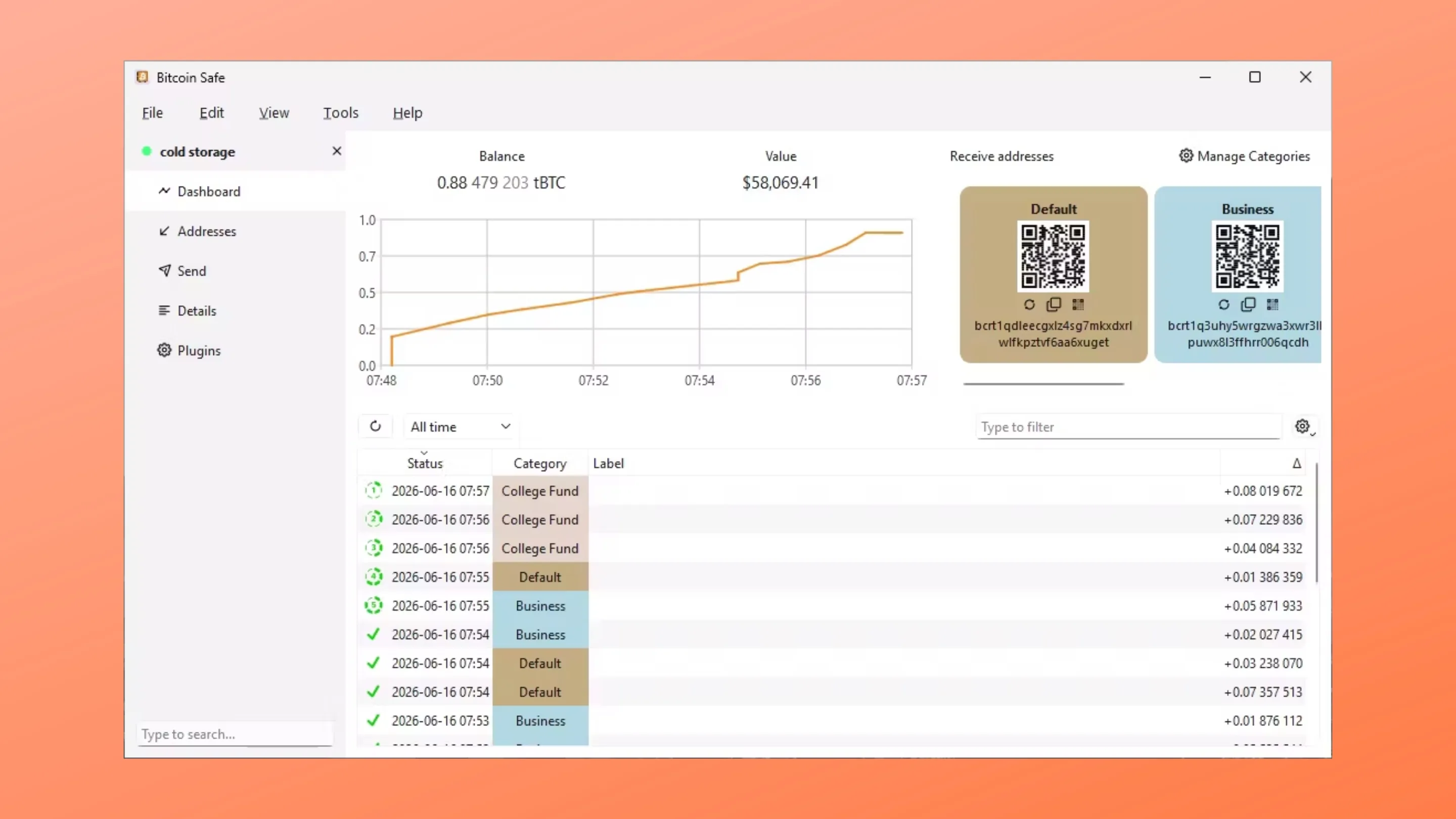Click confirmed checkmark for +0.02 027 415 row
Viewport: 1456px width, 819px height.
[x=373, y=634]
